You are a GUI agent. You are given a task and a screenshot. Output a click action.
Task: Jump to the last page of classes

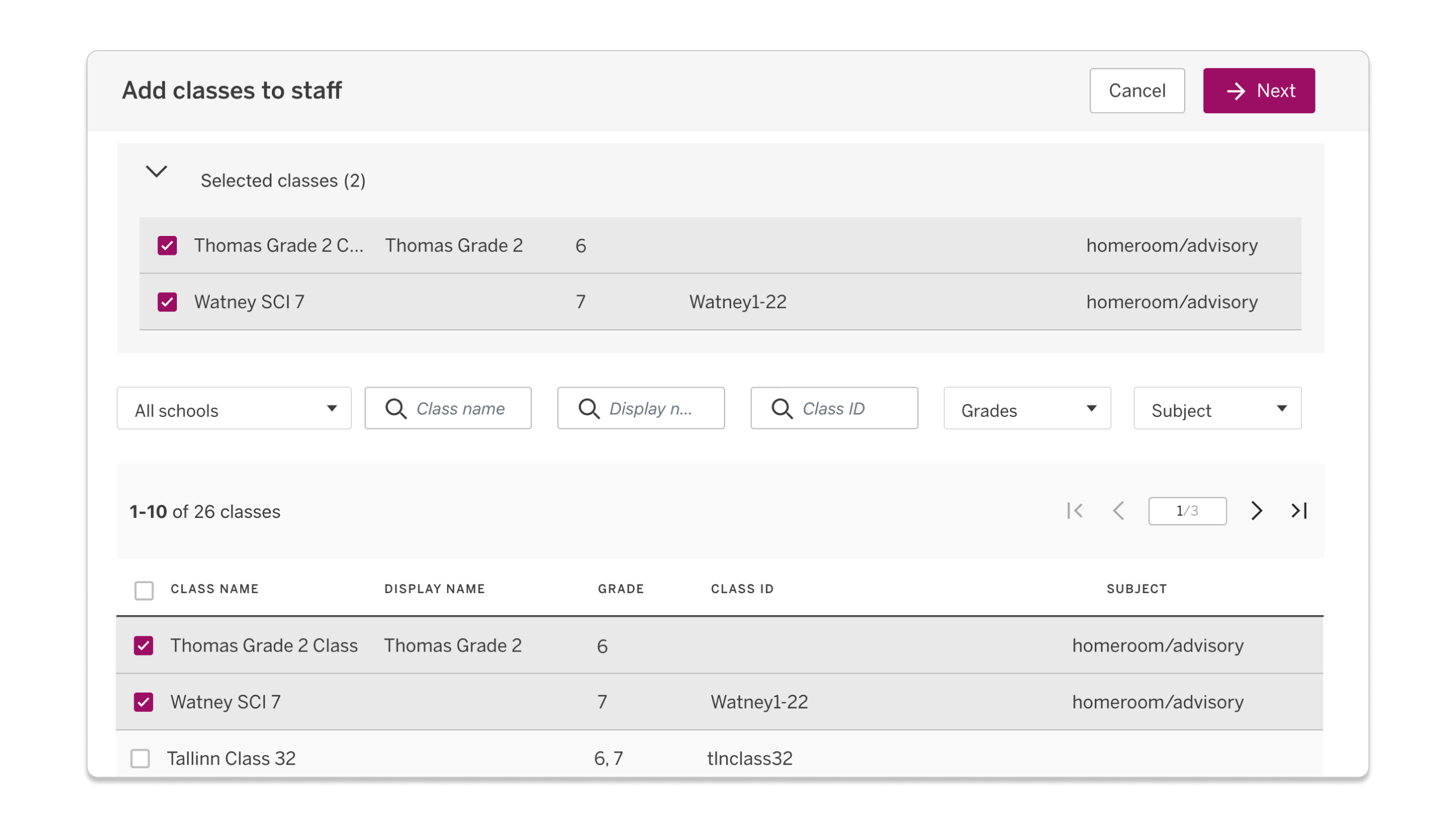(x=1299, y=511)
